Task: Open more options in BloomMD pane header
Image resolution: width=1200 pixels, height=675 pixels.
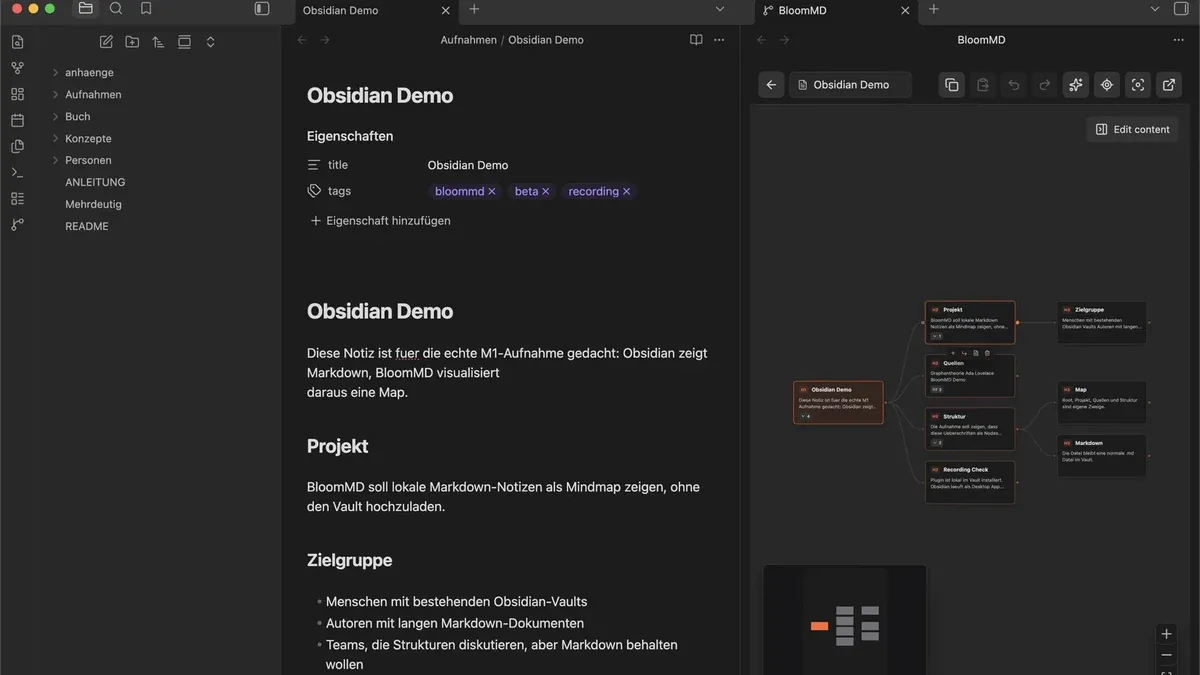Action: (x=1178, y=40)
